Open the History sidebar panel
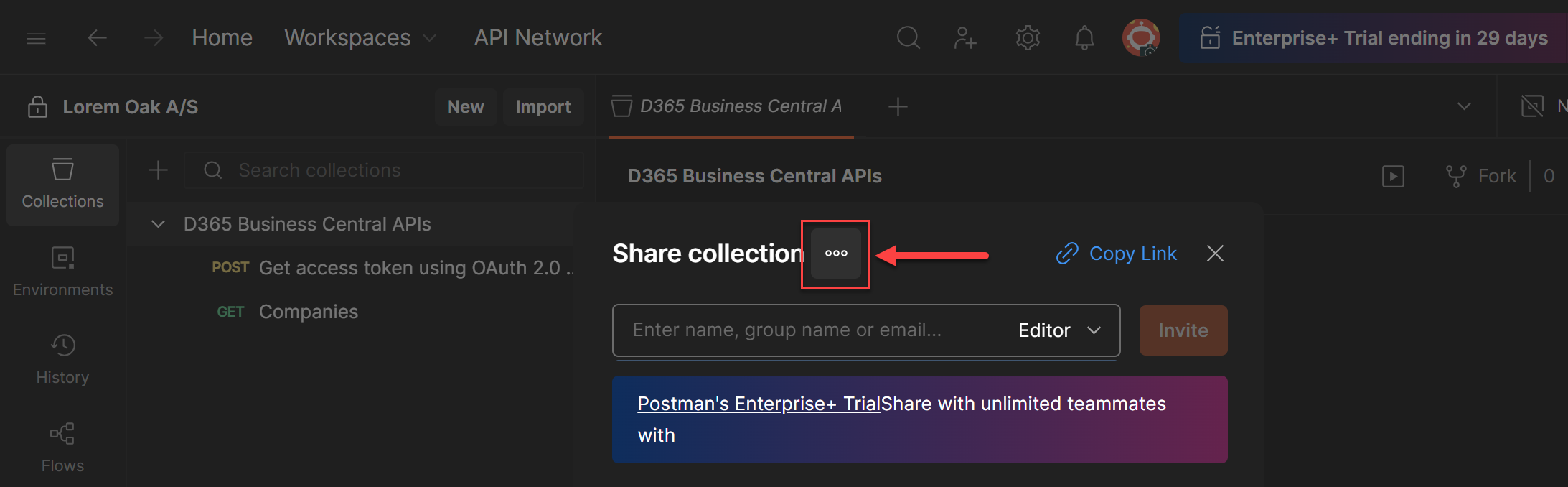The width and height of the screenshot is (1568, 487). 63,360
